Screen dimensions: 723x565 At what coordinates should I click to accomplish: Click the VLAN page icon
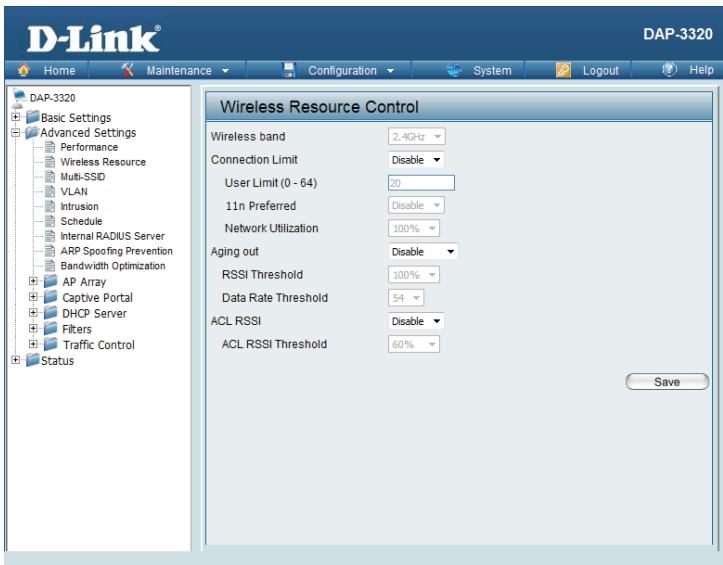(x=50, y=191)
